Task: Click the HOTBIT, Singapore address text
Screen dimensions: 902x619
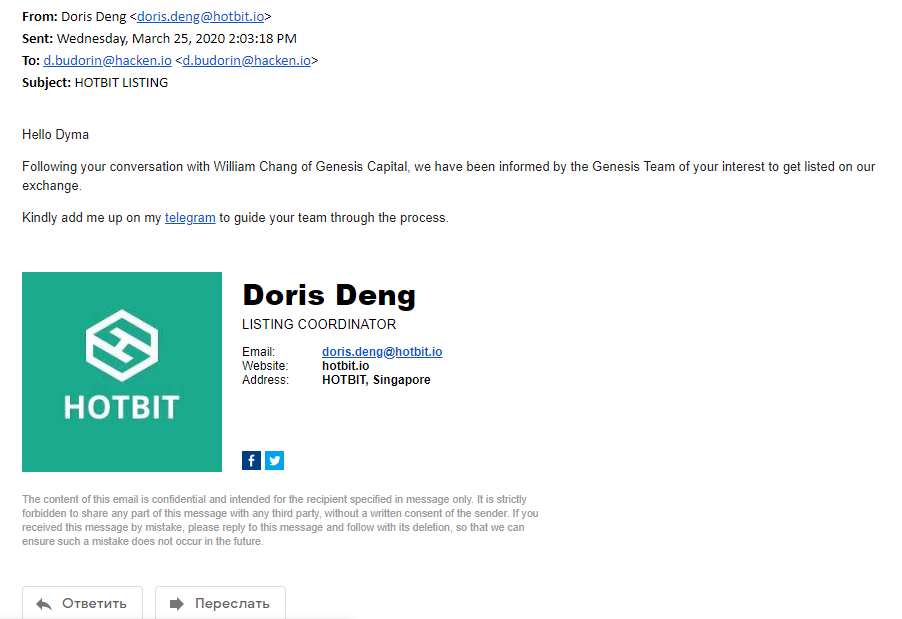Action: [376, 380]
